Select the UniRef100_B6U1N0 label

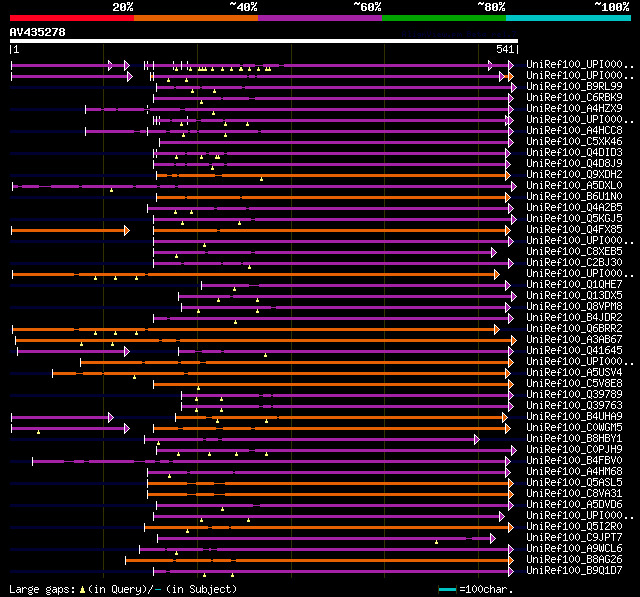point(574,197)
